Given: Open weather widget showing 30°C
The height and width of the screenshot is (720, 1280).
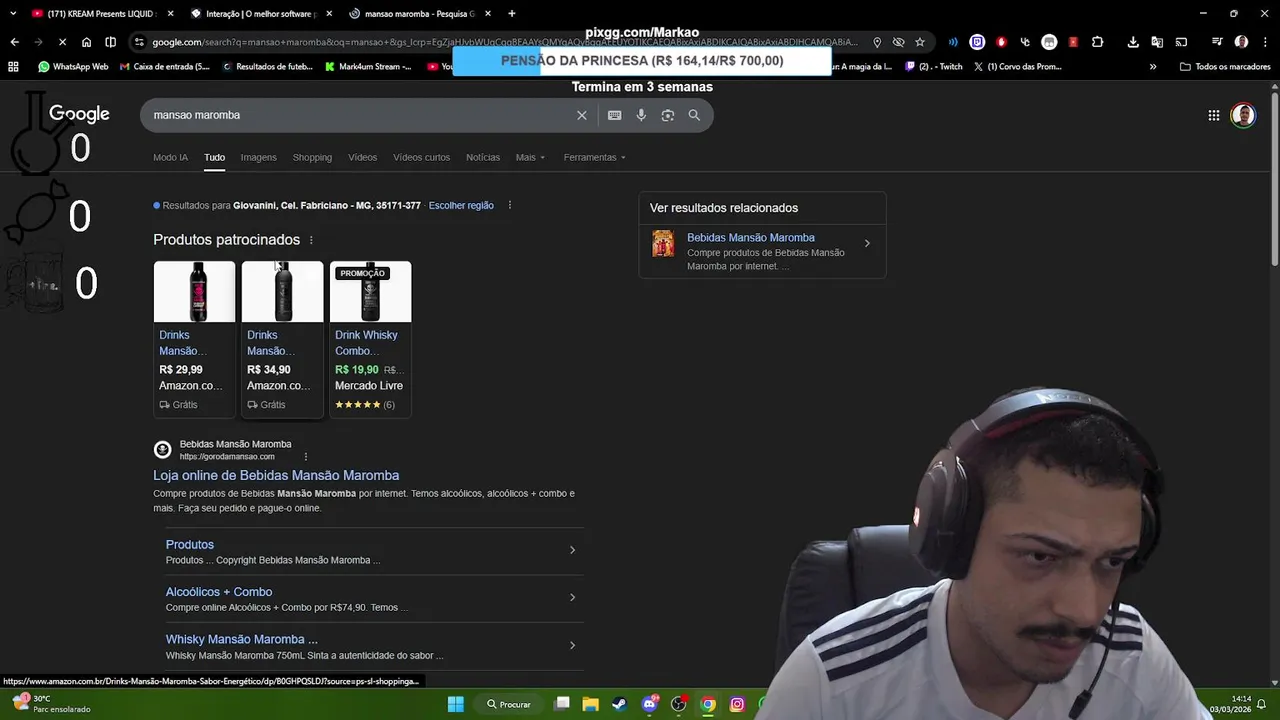Looking at the screenshot, I should pos(50,704).
